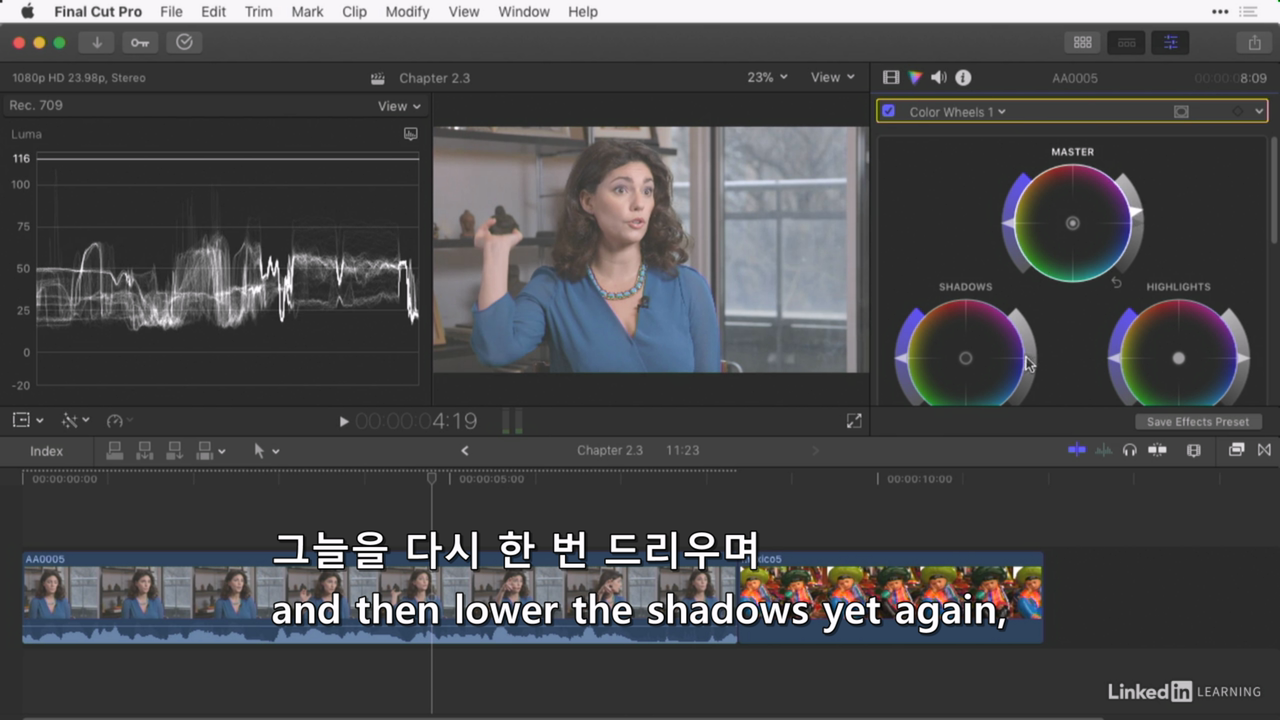This screenshot has height=720, width=1280.
Task: Click the clapperboard icon beside Chapter 2.3
Action: coord(378,78)
